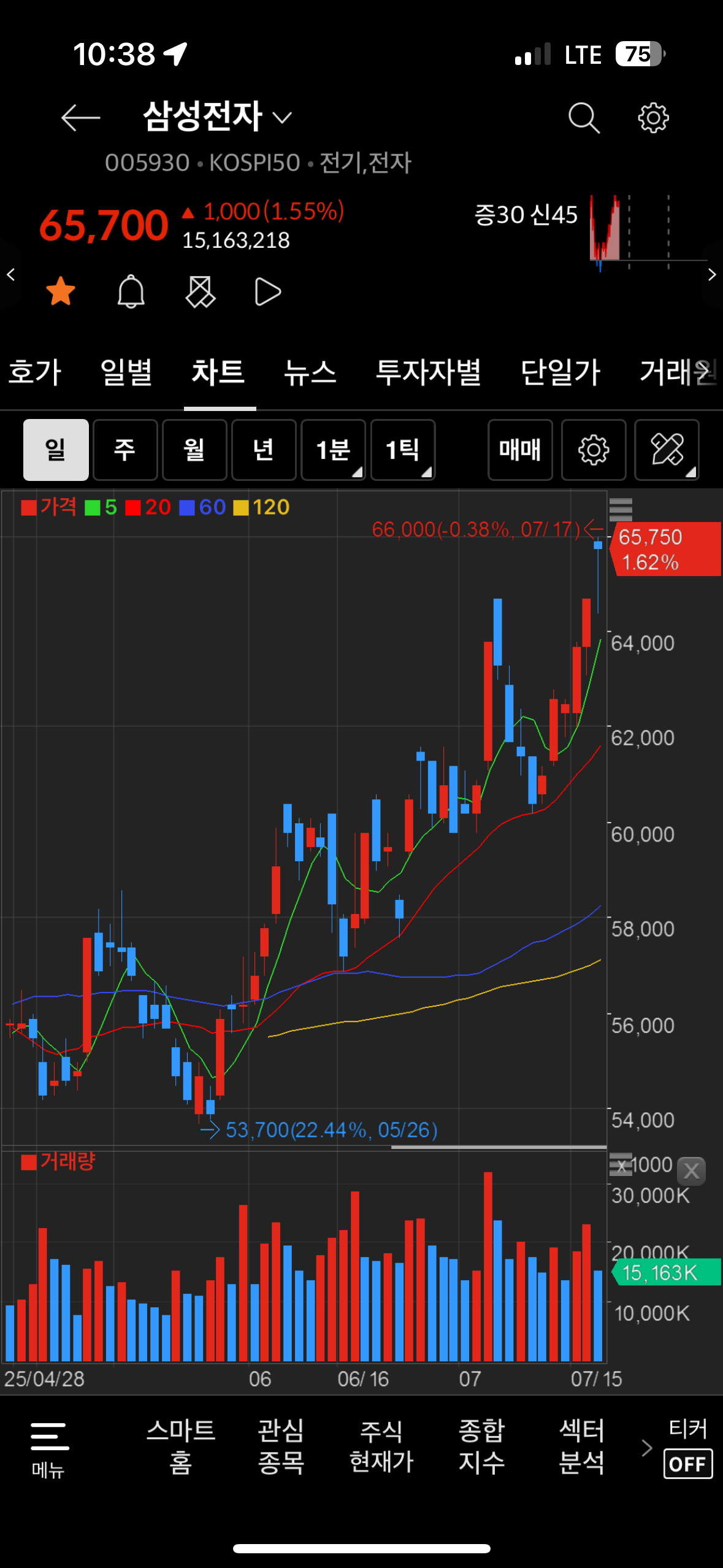Tap the 거래량 volume legend swatch
Screen dimensions: 723x1568
(x=29, y=1163)
